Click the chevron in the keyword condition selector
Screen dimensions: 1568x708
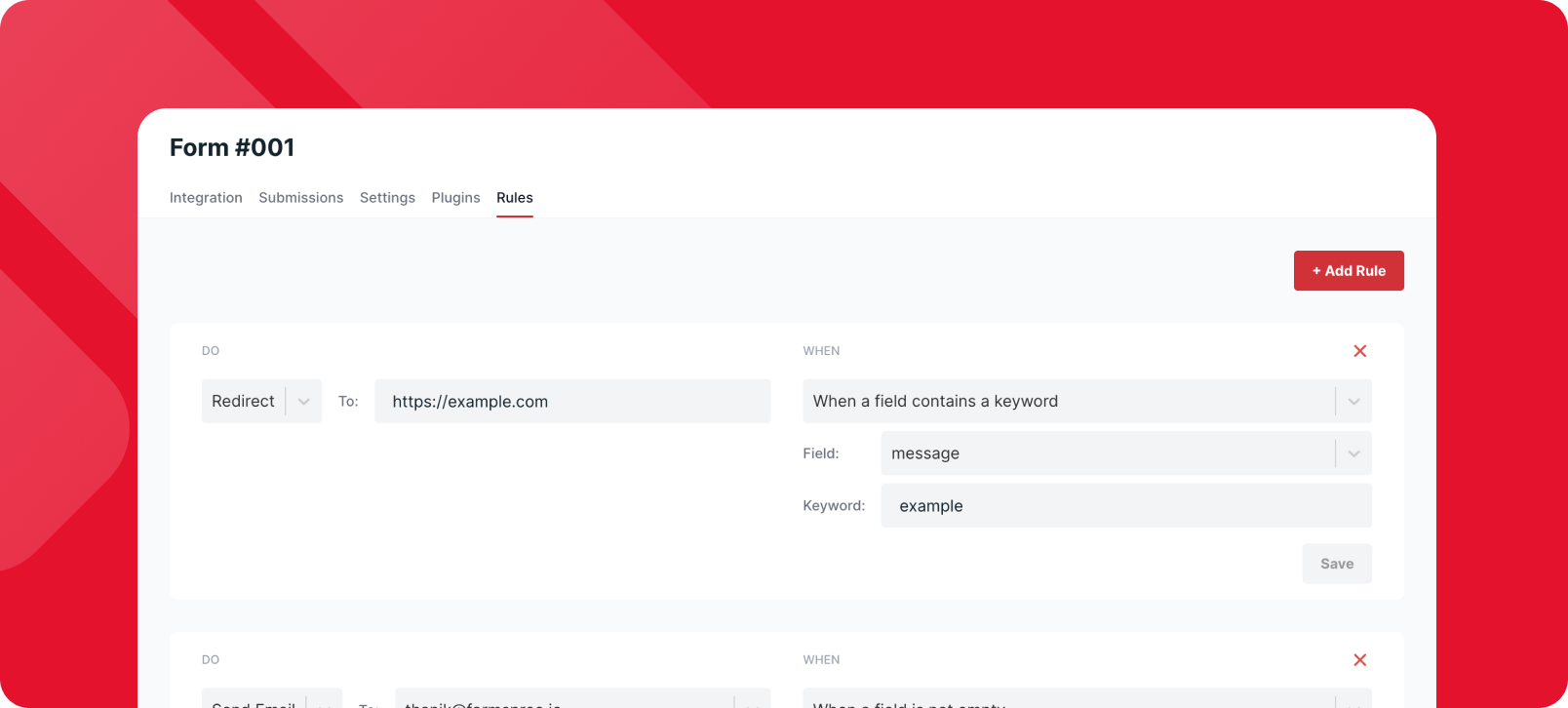[x=1353, y=402]
